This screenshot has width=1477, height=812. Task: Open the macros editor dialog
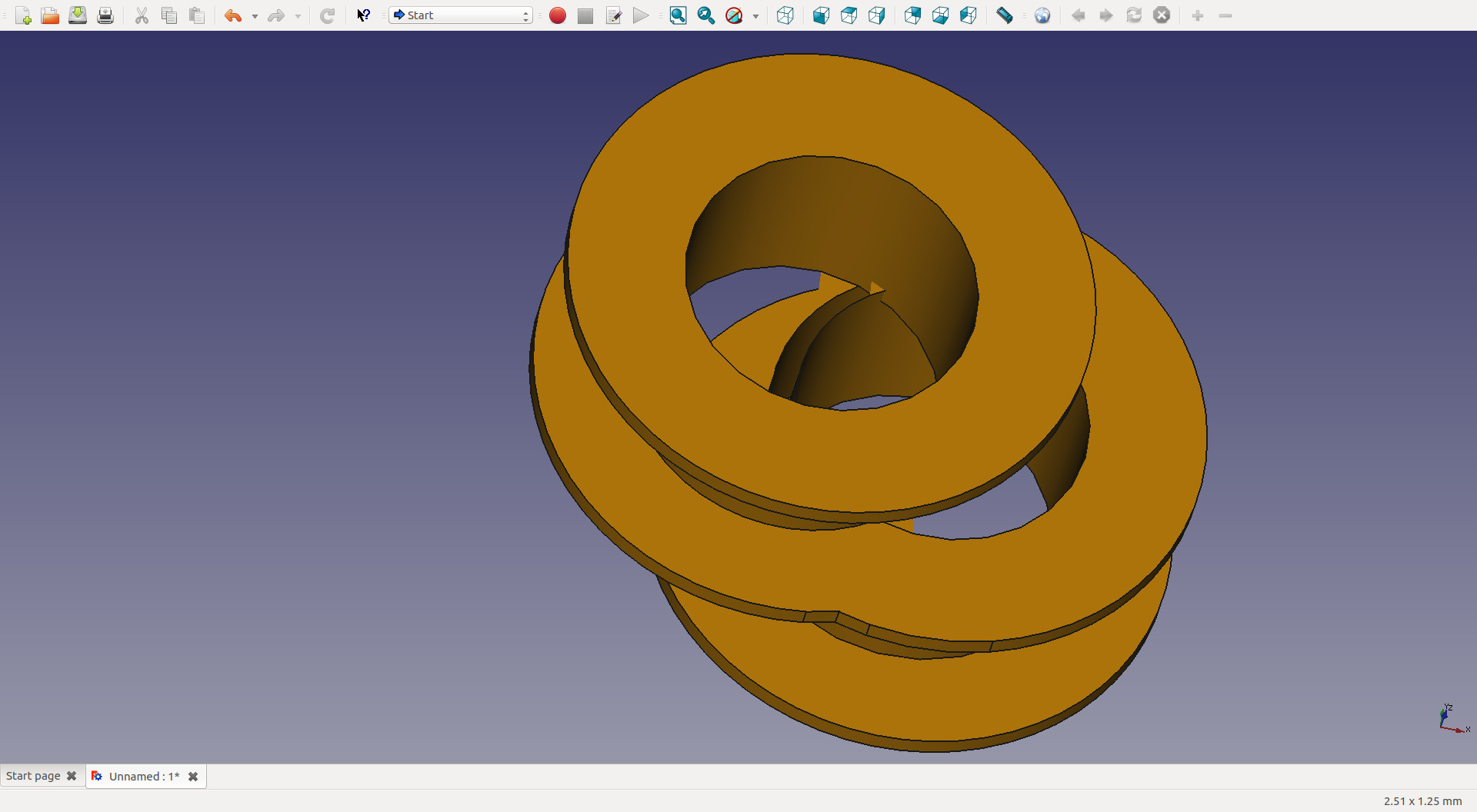coord(613,15)
